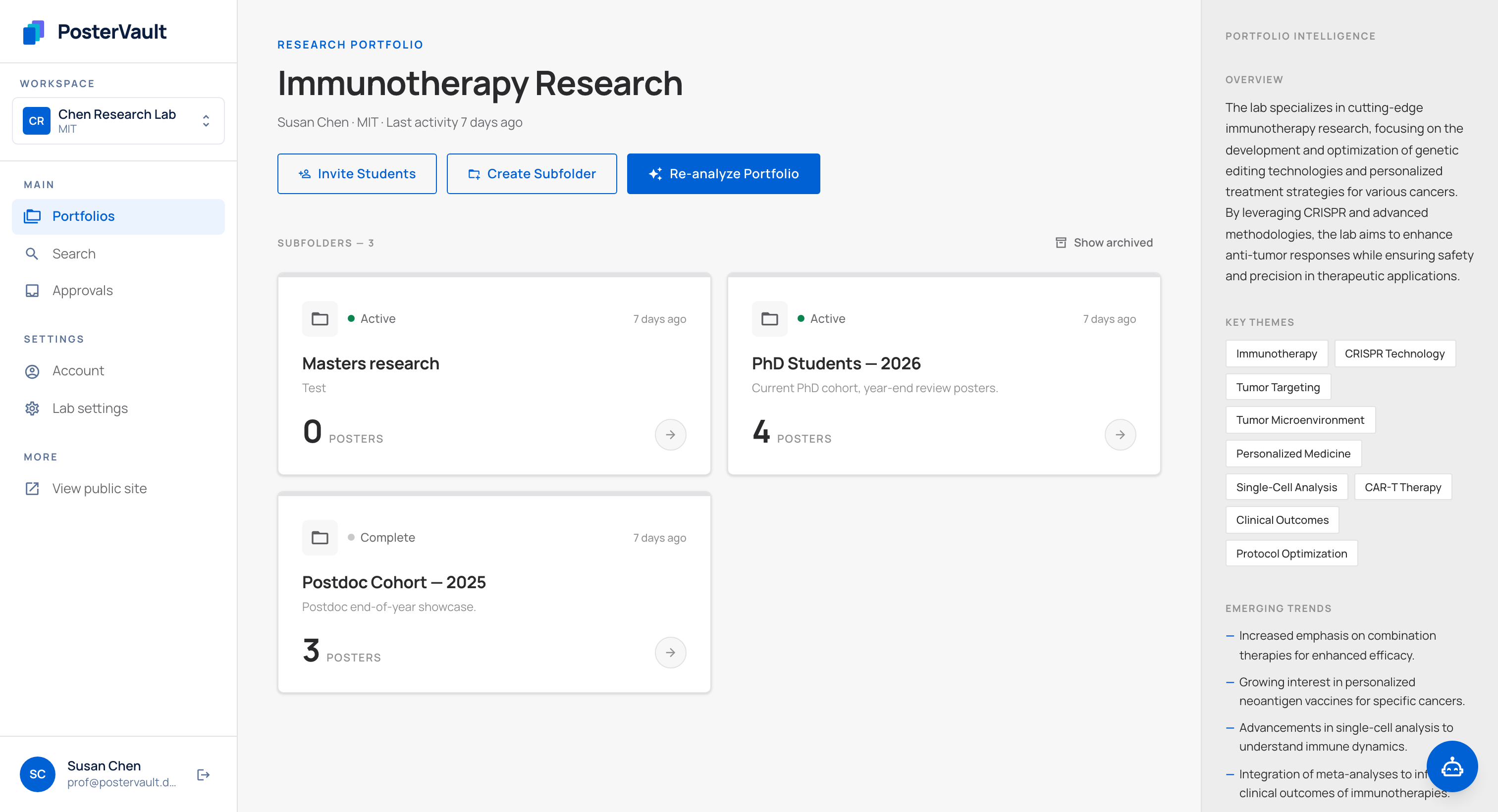This screenshot has height=812, width=1498.
Task: Open the Chen Research Lab workspace switcher
Action: tap(118, 121)
